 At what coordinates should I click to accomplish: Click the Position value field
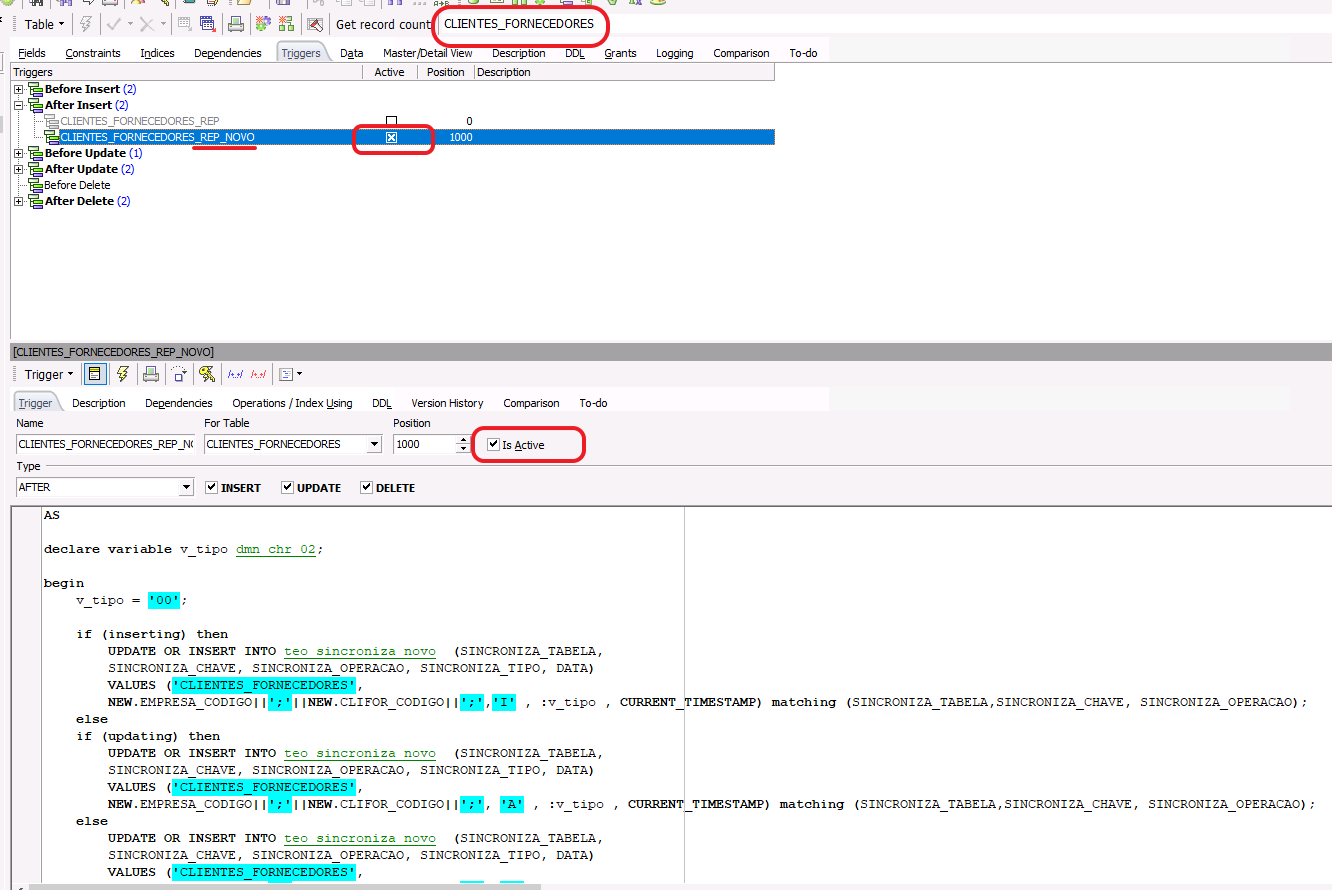424,444
